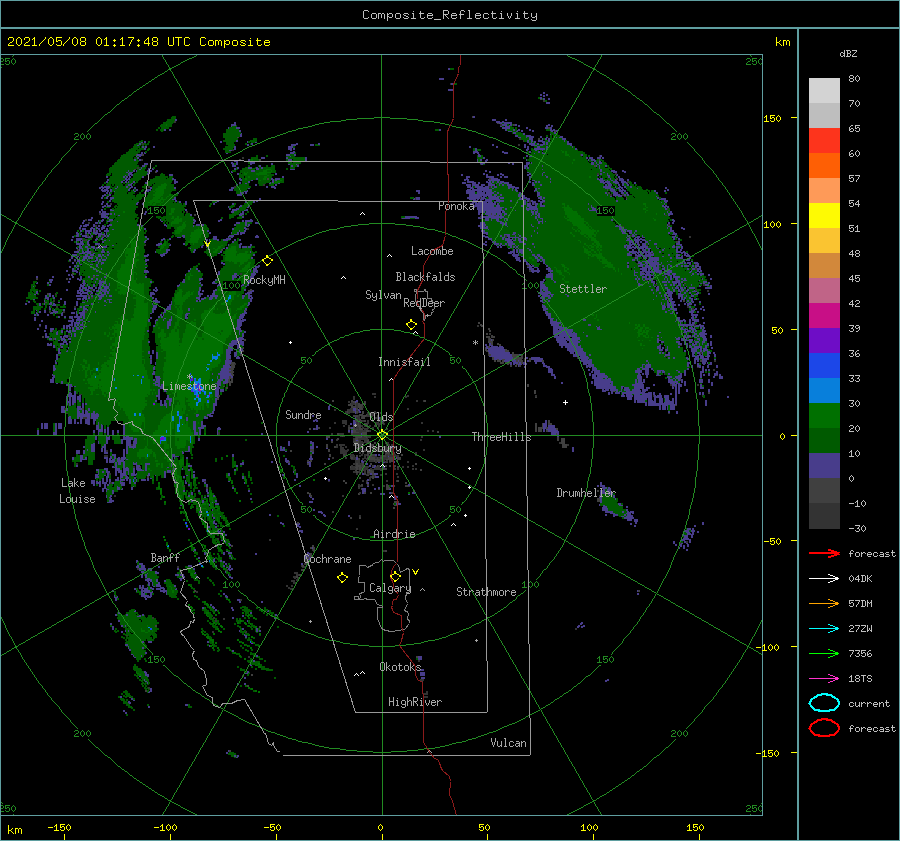This screenshot has width=900, height=841.
Task: Click the yellow diamond marker below RedDeer
Action: click(x=412, y=325)
